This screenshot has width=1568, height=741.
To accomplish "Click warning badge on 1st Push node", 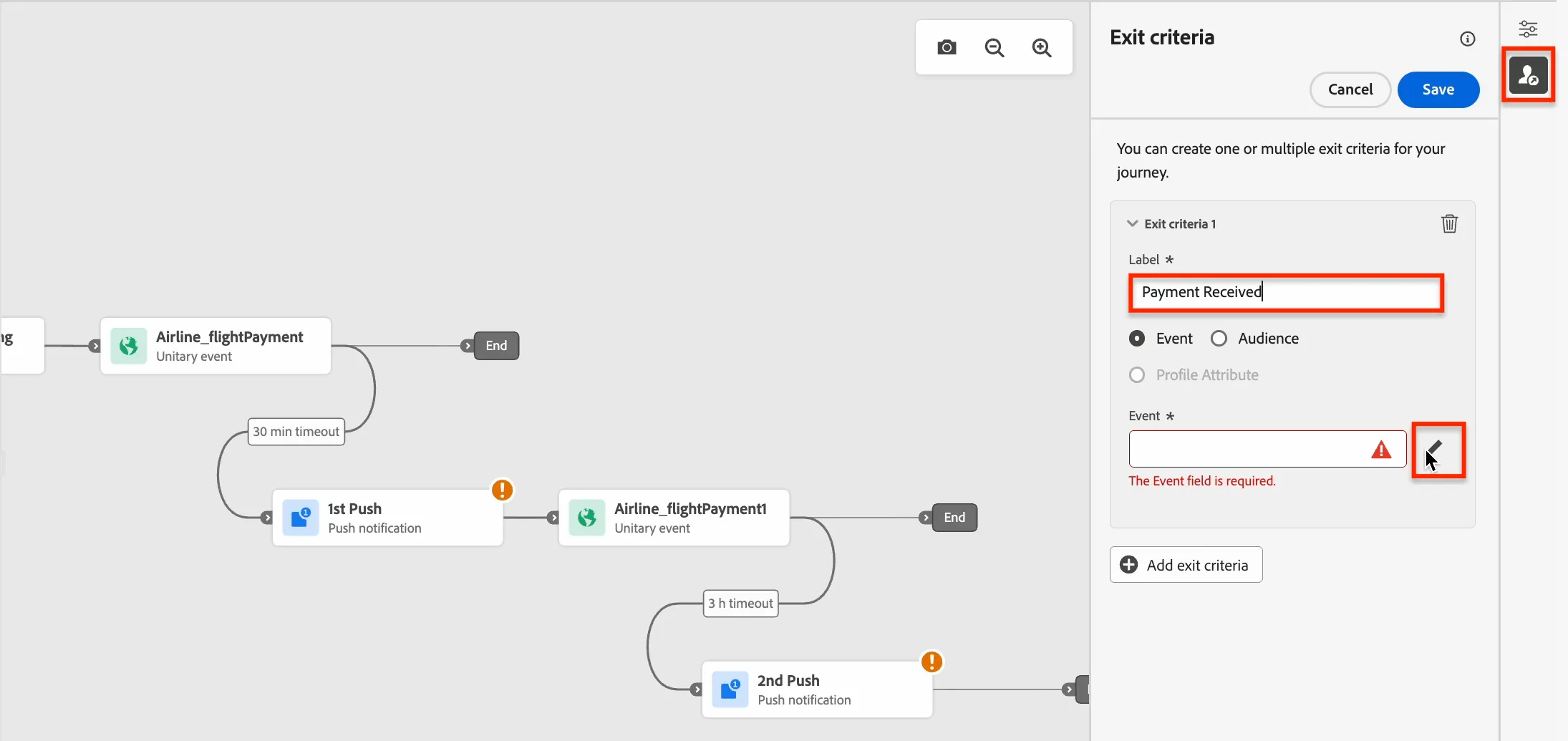I will 503,490.
